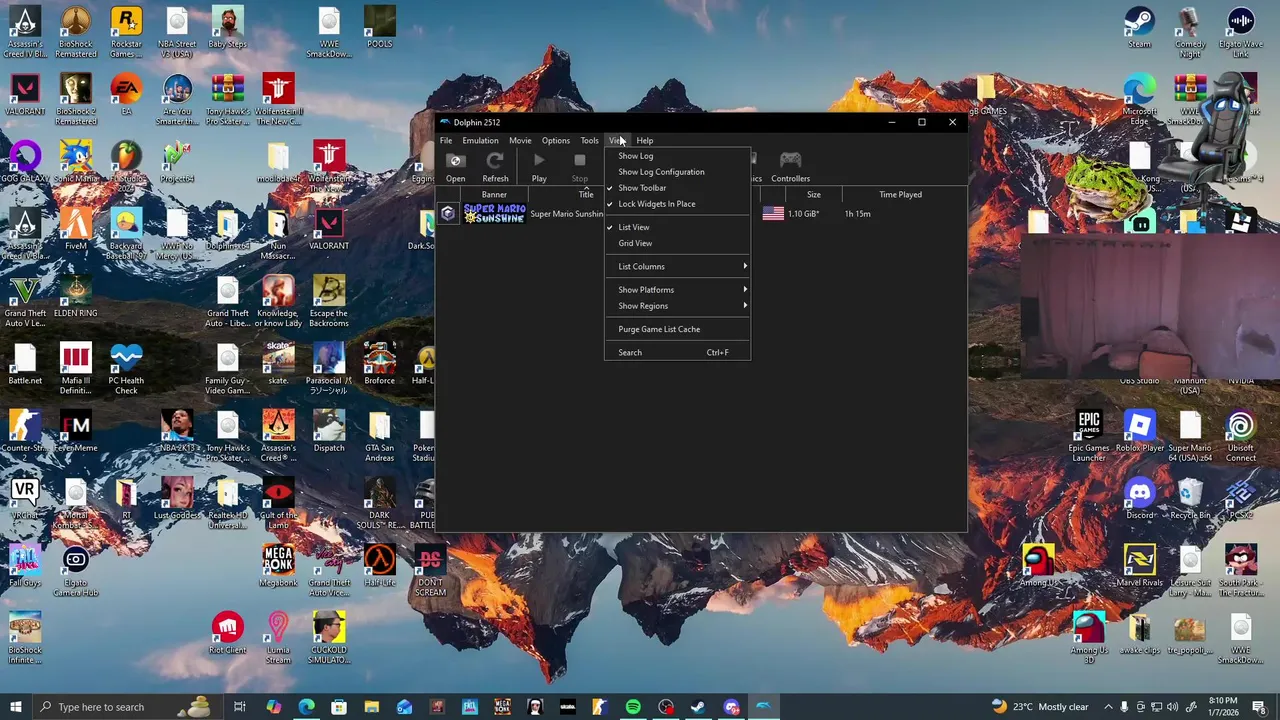Select the Marvel Rivals desktop icon
The height and width of the screenshot is (720, 1280).
pos(1139,567)
